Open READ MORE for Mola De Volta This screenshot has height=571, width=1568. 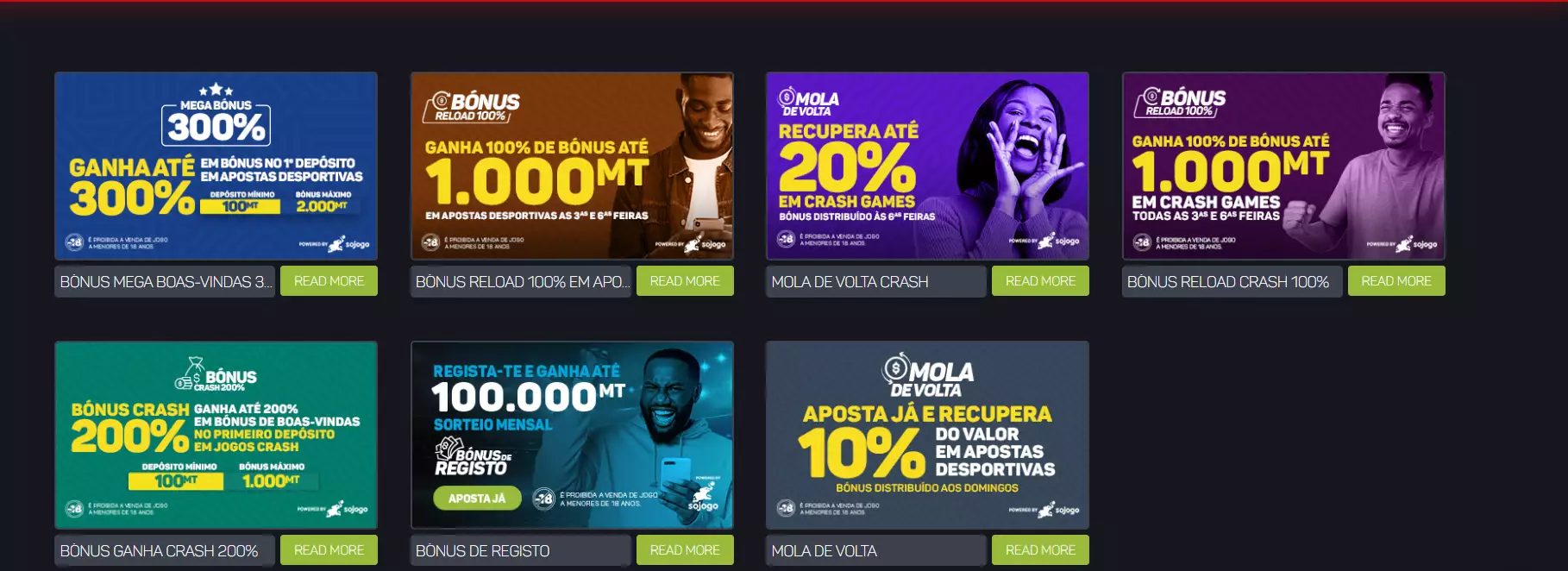coord(1040,550)
